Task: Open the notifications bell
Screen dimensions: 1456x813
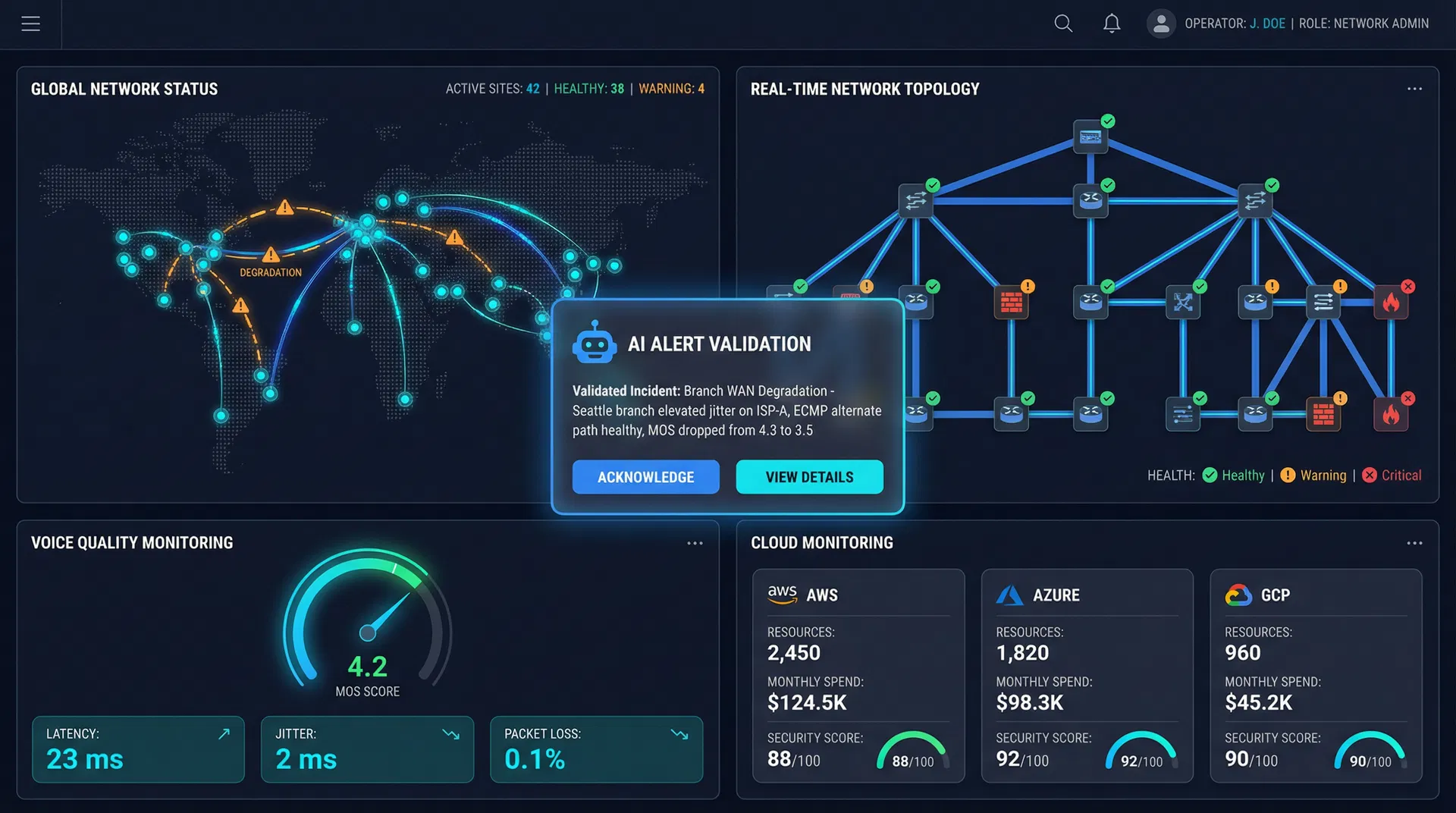Action: [1112, 24]
